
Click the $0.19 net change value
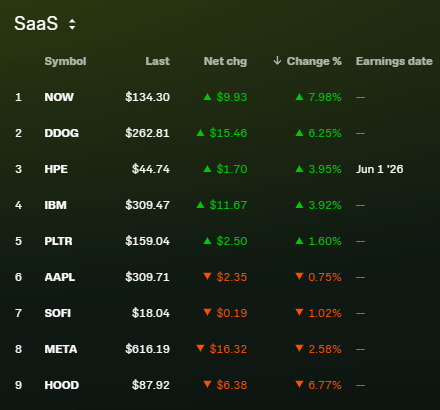pos(232,313)
